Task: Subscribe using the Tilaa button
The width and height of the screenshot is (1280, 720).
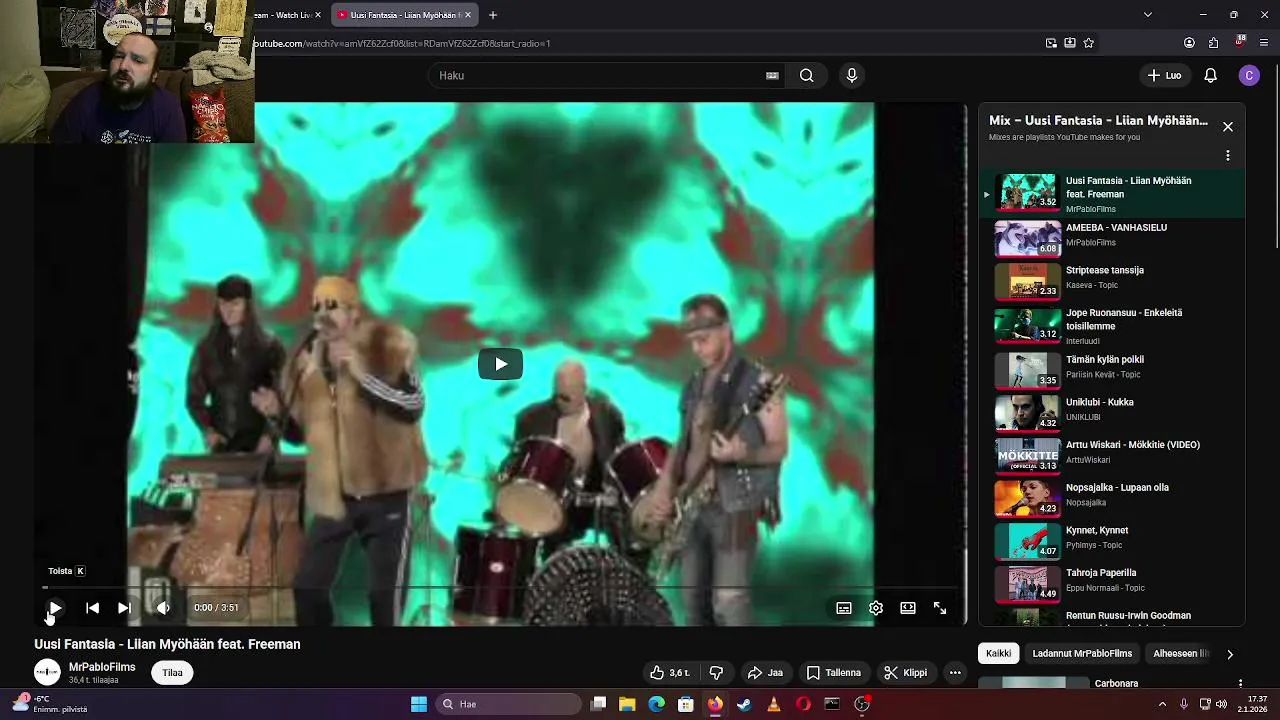Action: click(173, 673)
